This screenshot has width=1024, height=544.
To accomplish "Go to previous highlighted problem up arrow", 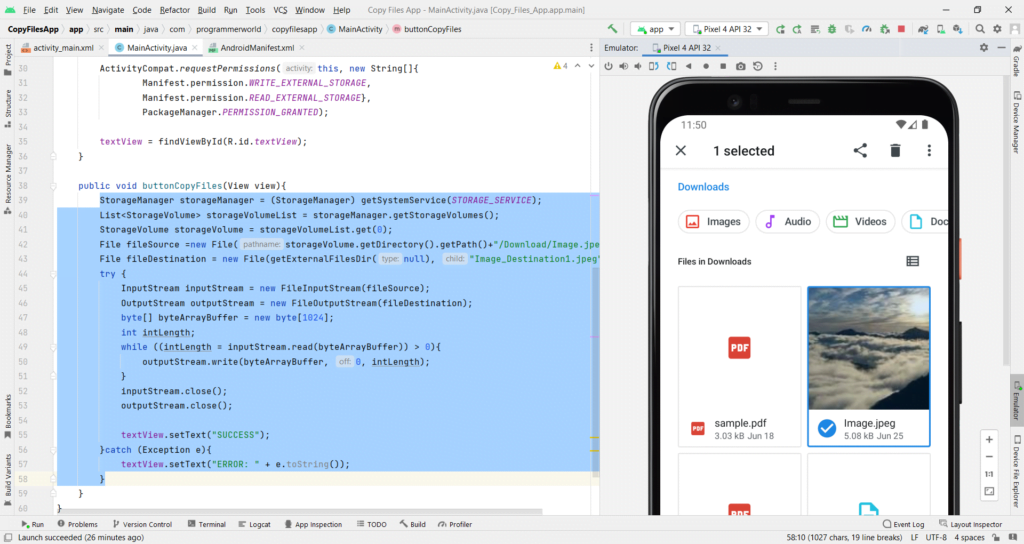I will click(577, 66).
